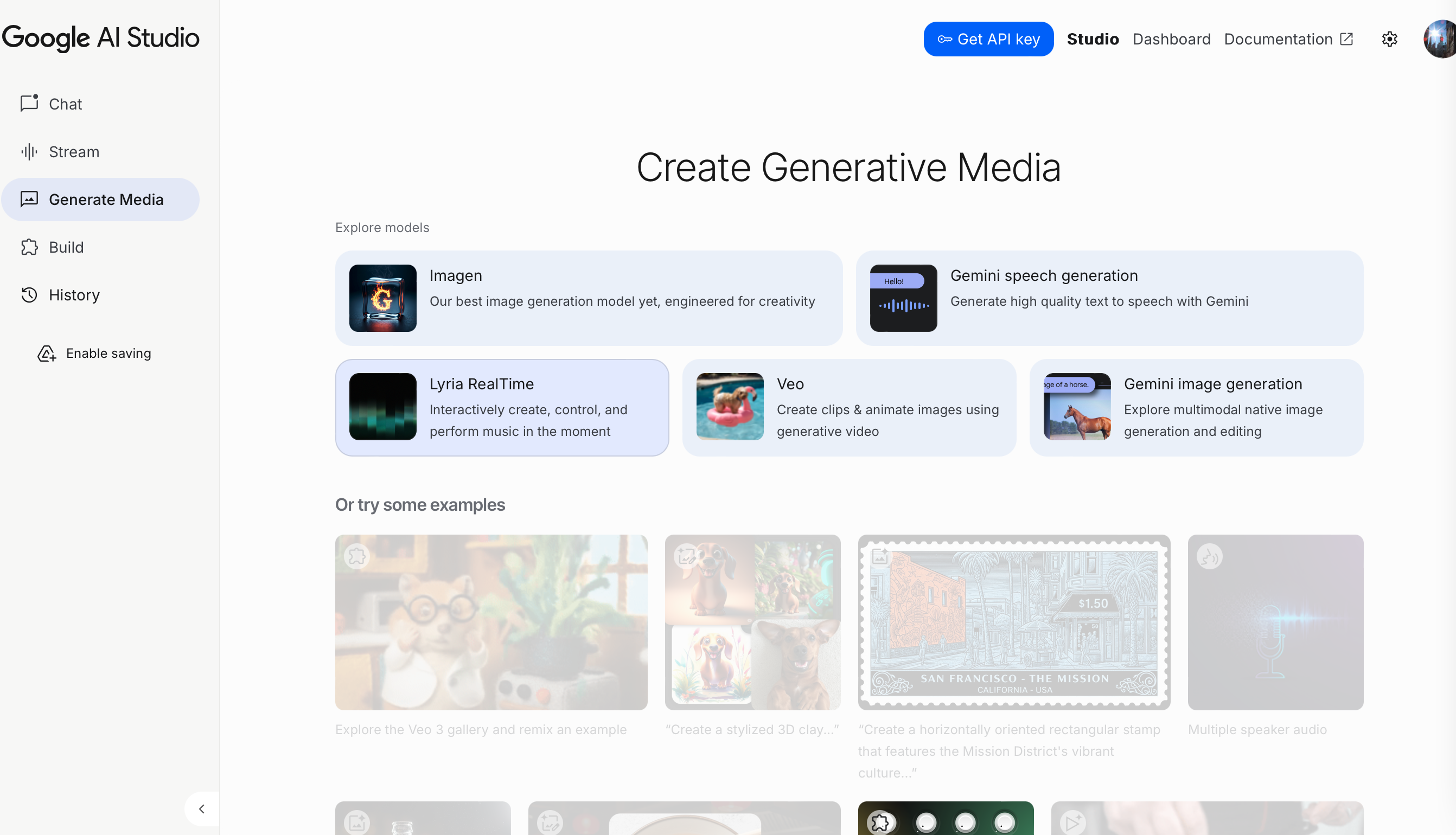Open settings gear icon in header
Screen dimensions: 1456x835
click(1389, 39)
